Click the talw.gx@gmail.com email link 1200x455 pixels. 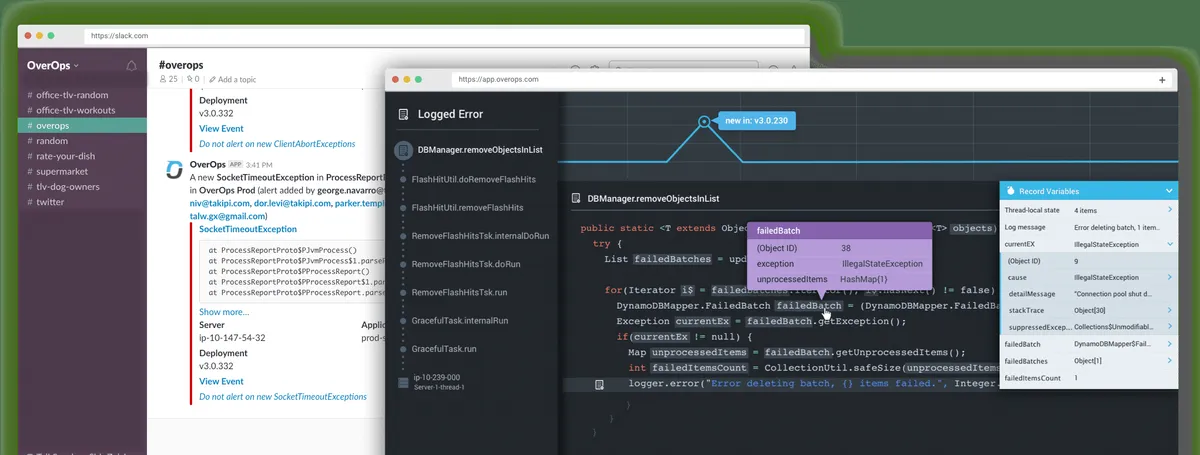click(x=228, y=215)
